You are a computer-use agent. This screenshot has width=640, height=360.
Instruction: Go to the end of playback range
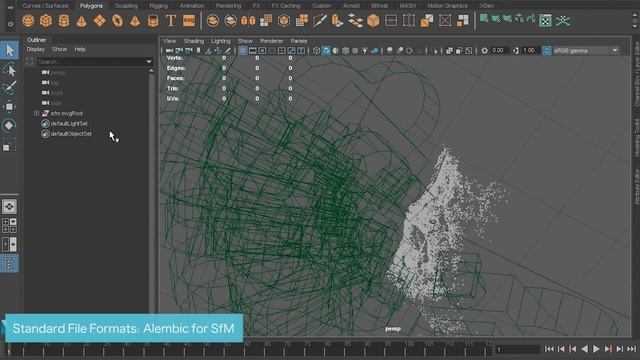click(632, 349)
